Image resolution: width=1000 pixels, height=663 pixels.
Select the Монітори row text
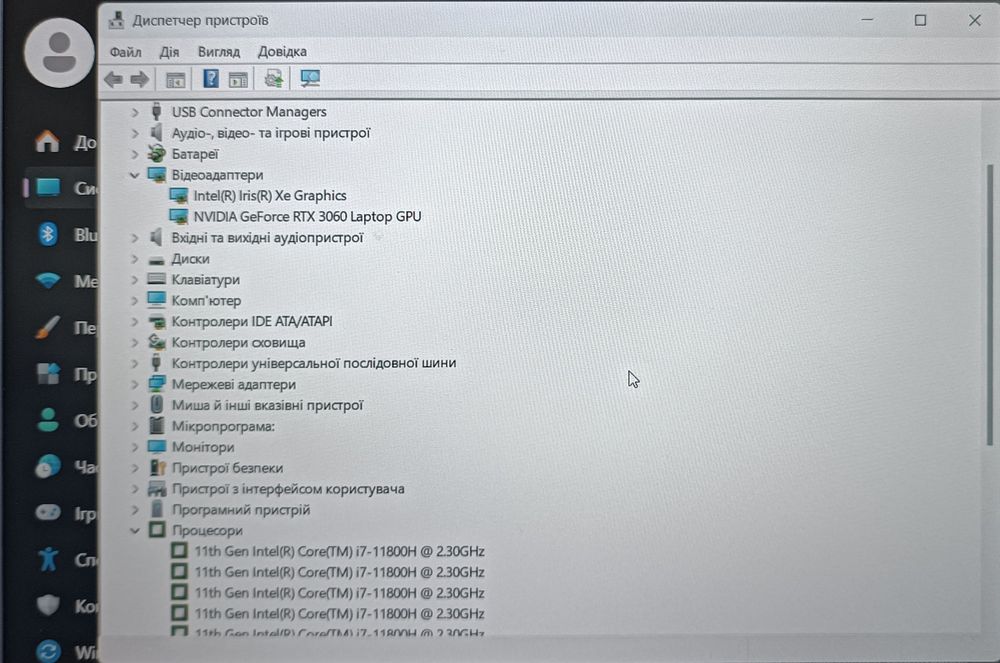(203, 447)
